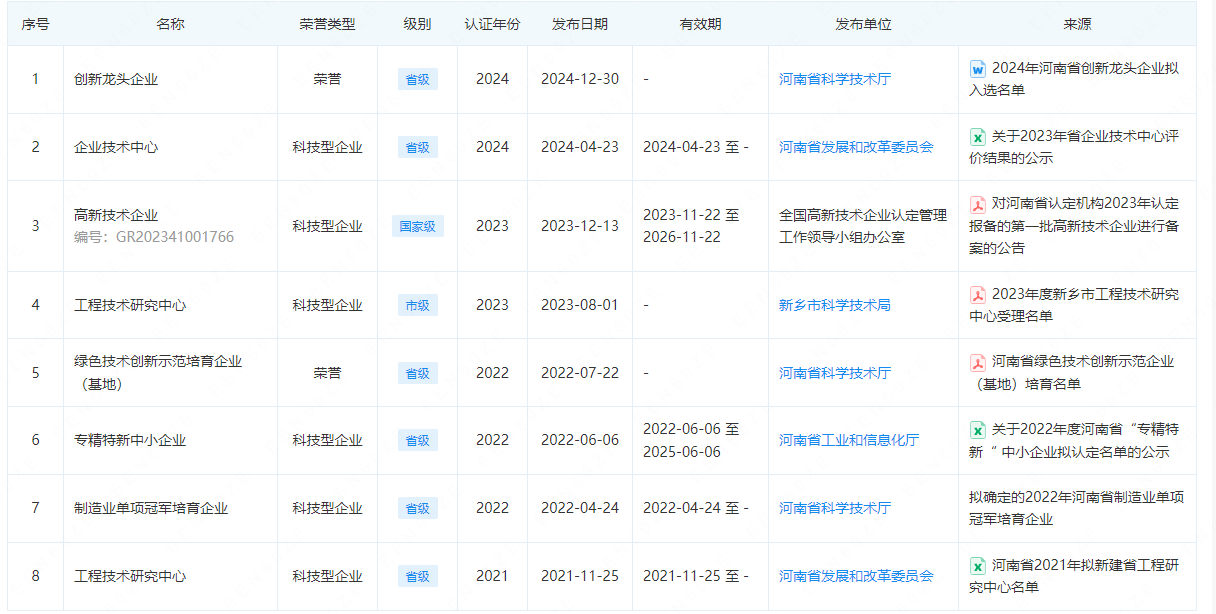Click the 认证年份 column header
The height and width of the screenshot is (614, 1216).
(492, 24)
